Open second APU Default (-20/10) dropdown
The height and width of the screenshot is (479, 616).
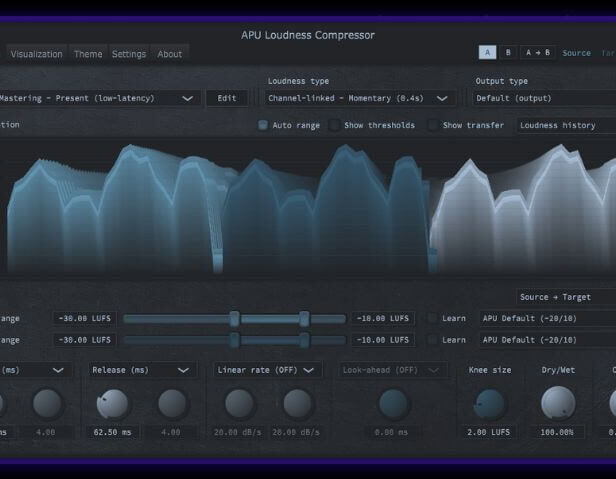pyautogui.click(x=548, y=340)
